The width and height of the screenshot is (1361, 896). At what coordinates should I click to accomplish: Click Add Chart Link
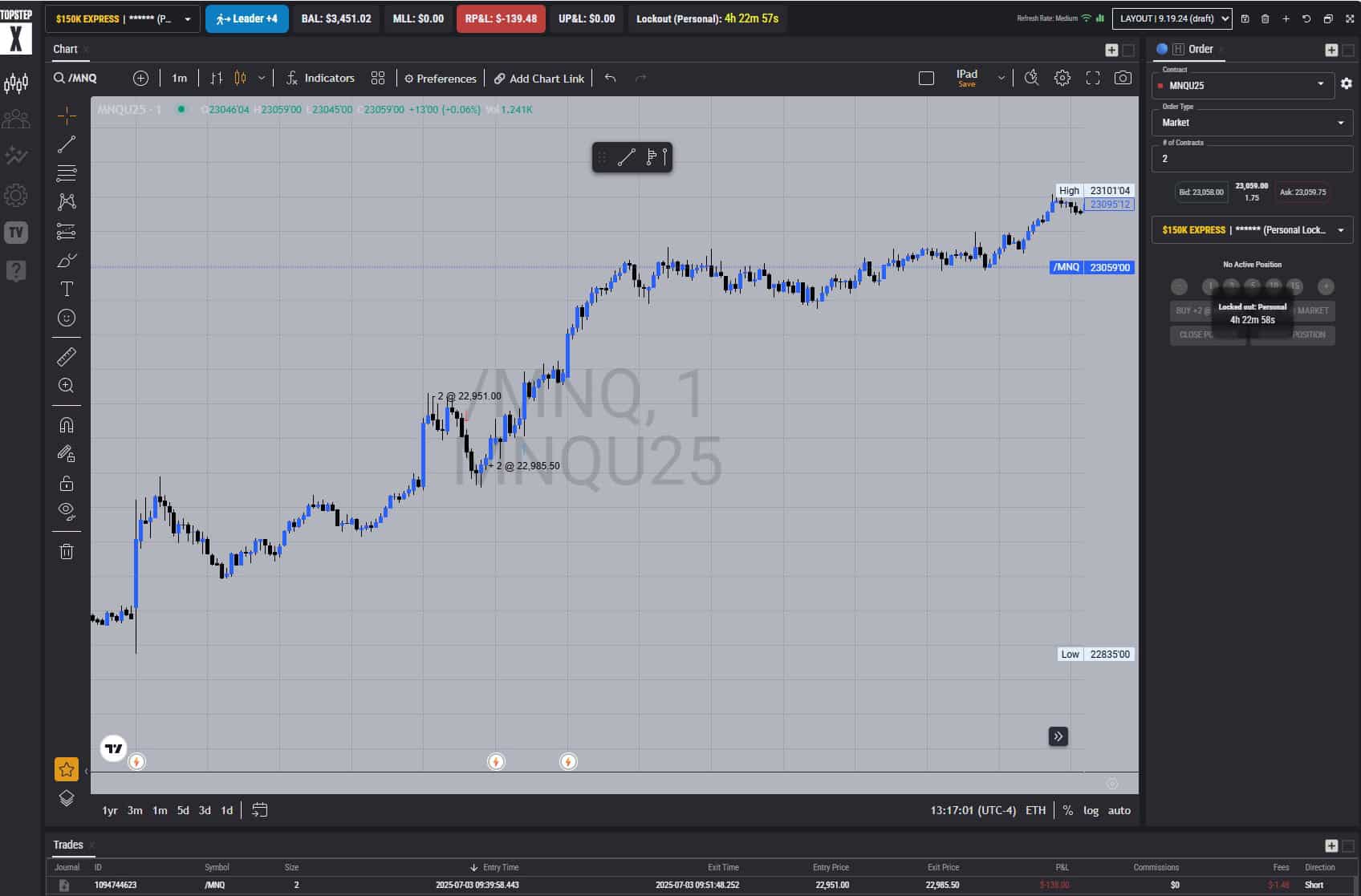click(539, 78)
